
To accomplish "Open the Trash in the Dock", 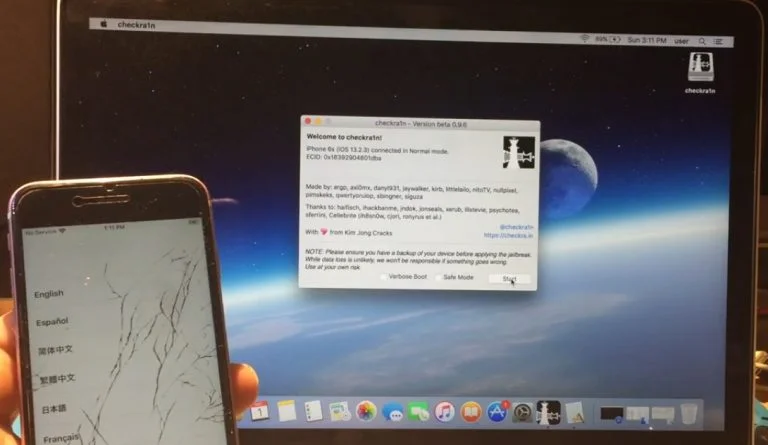I will tap(688, 411).
